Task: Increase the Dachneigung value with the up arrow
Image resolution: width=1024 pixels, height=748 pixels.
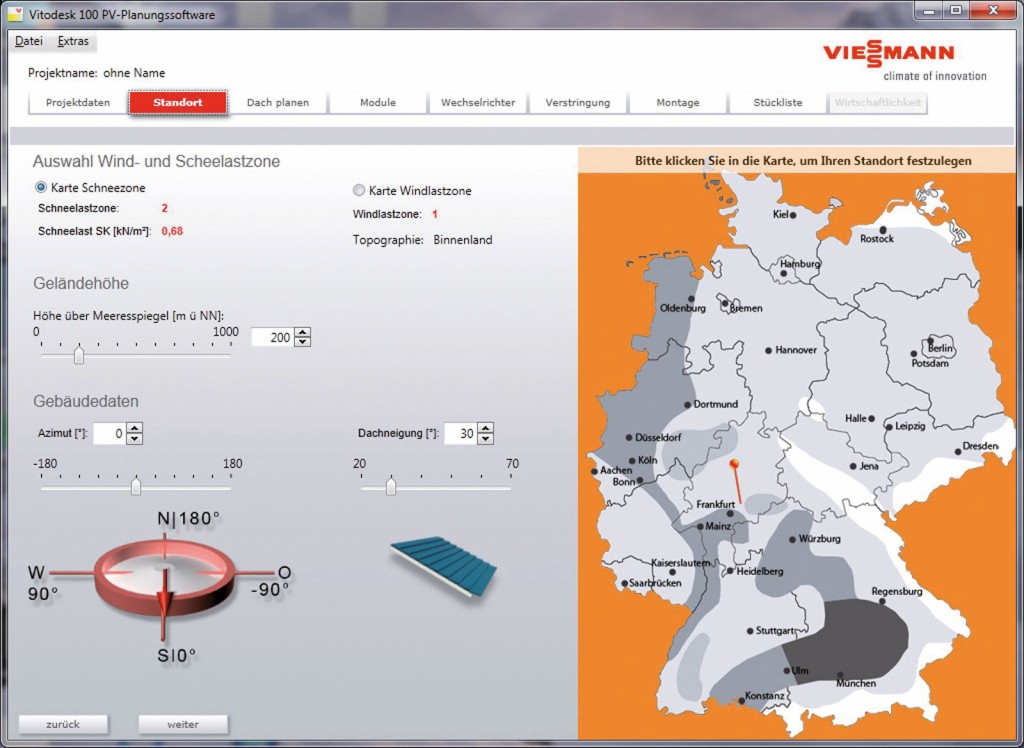Action: (485, 428)
